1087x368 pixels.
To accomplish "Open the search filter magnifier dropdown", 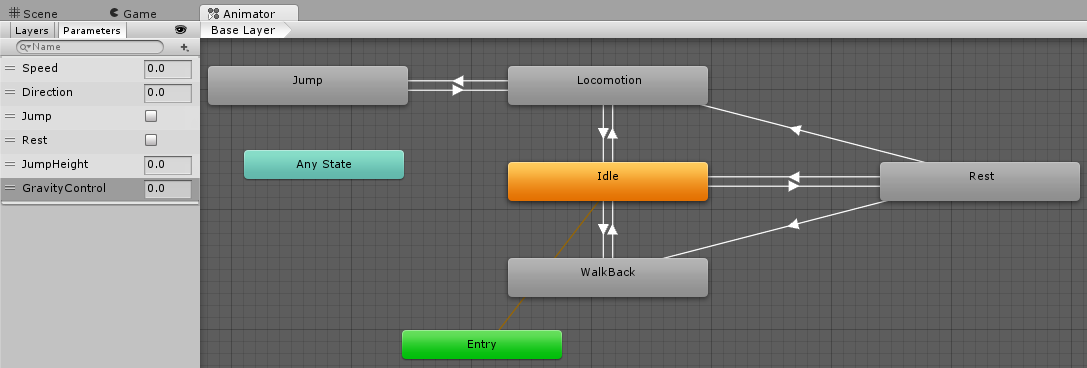I will (x=25, y=47).
